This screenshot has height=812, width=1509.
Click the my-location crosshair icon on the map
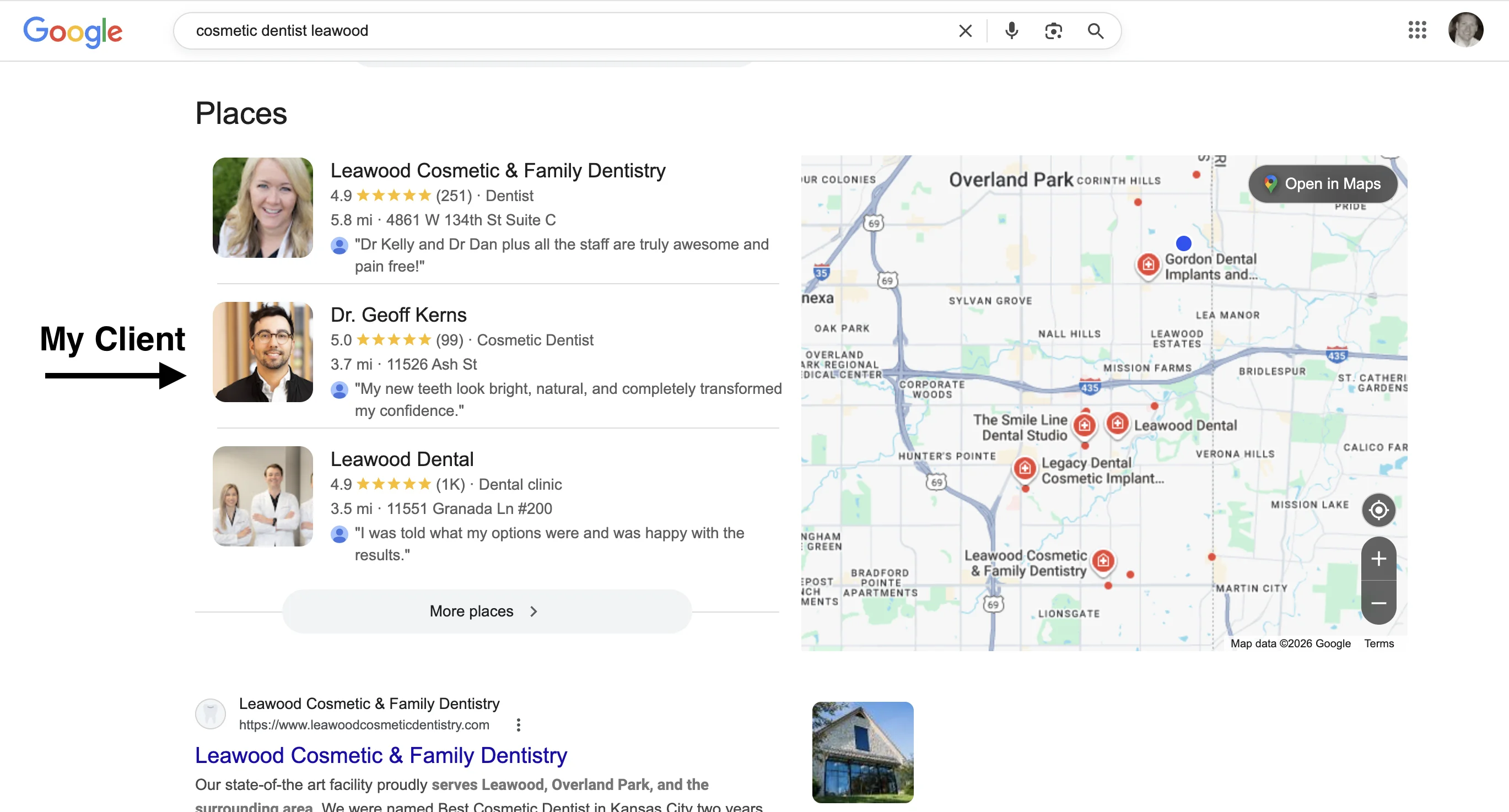point(1378,510)
